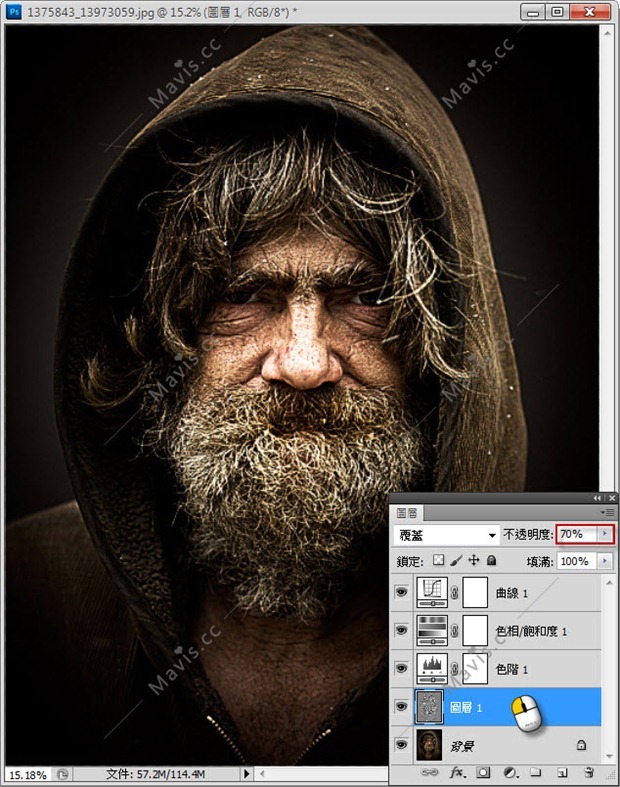Select the 圖層 1 layer name
The height and width of the screenshot is (787, 620).
click(x=465, y=707)
